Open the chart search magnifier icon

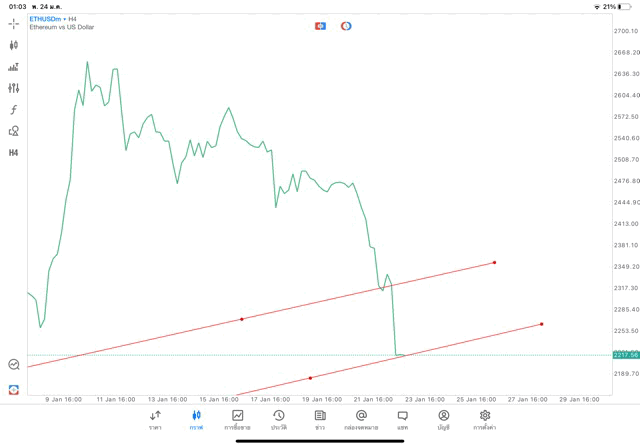point(14,365)
